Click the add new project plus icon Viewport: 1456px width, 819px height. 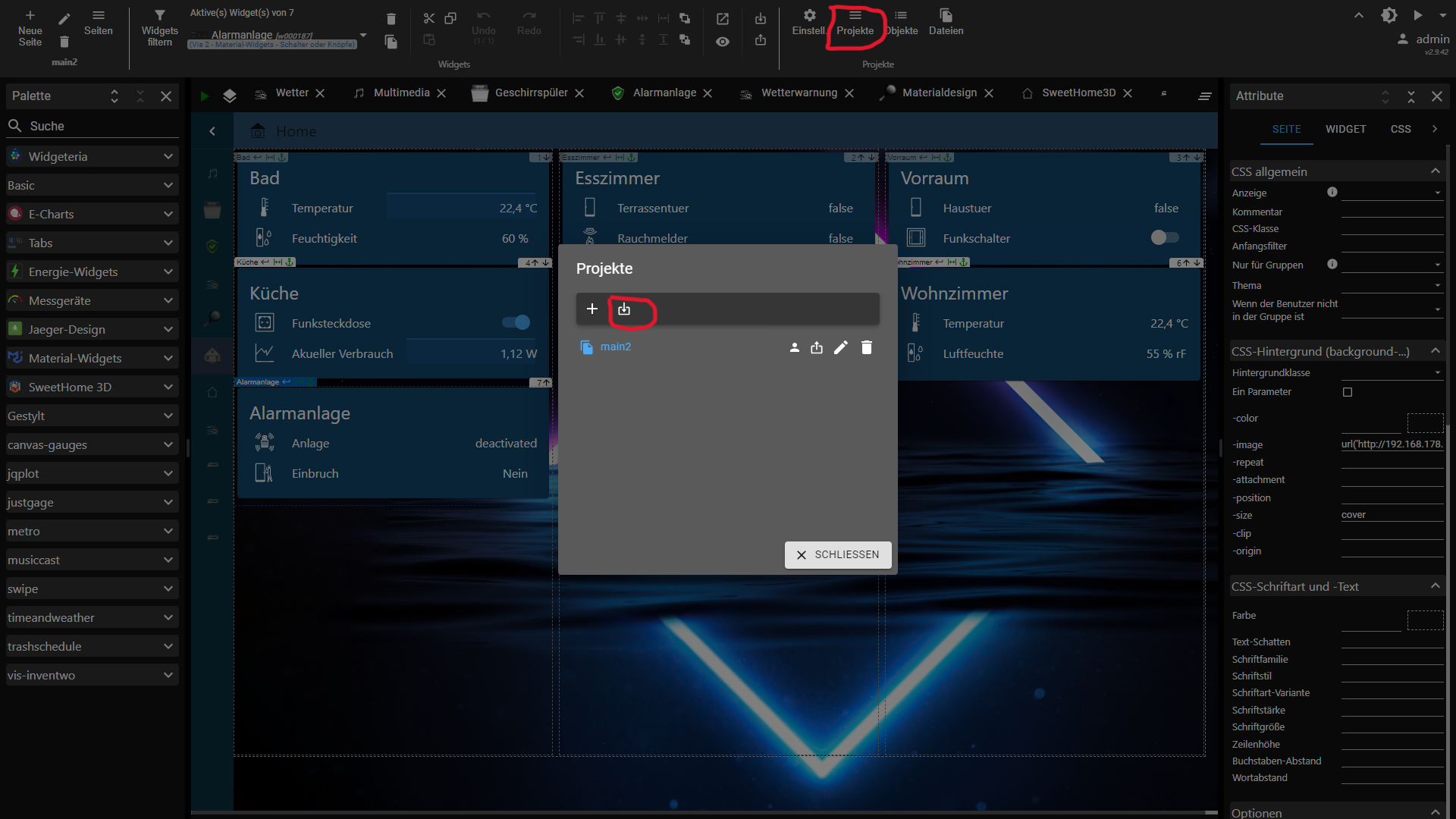click(592, 309)
